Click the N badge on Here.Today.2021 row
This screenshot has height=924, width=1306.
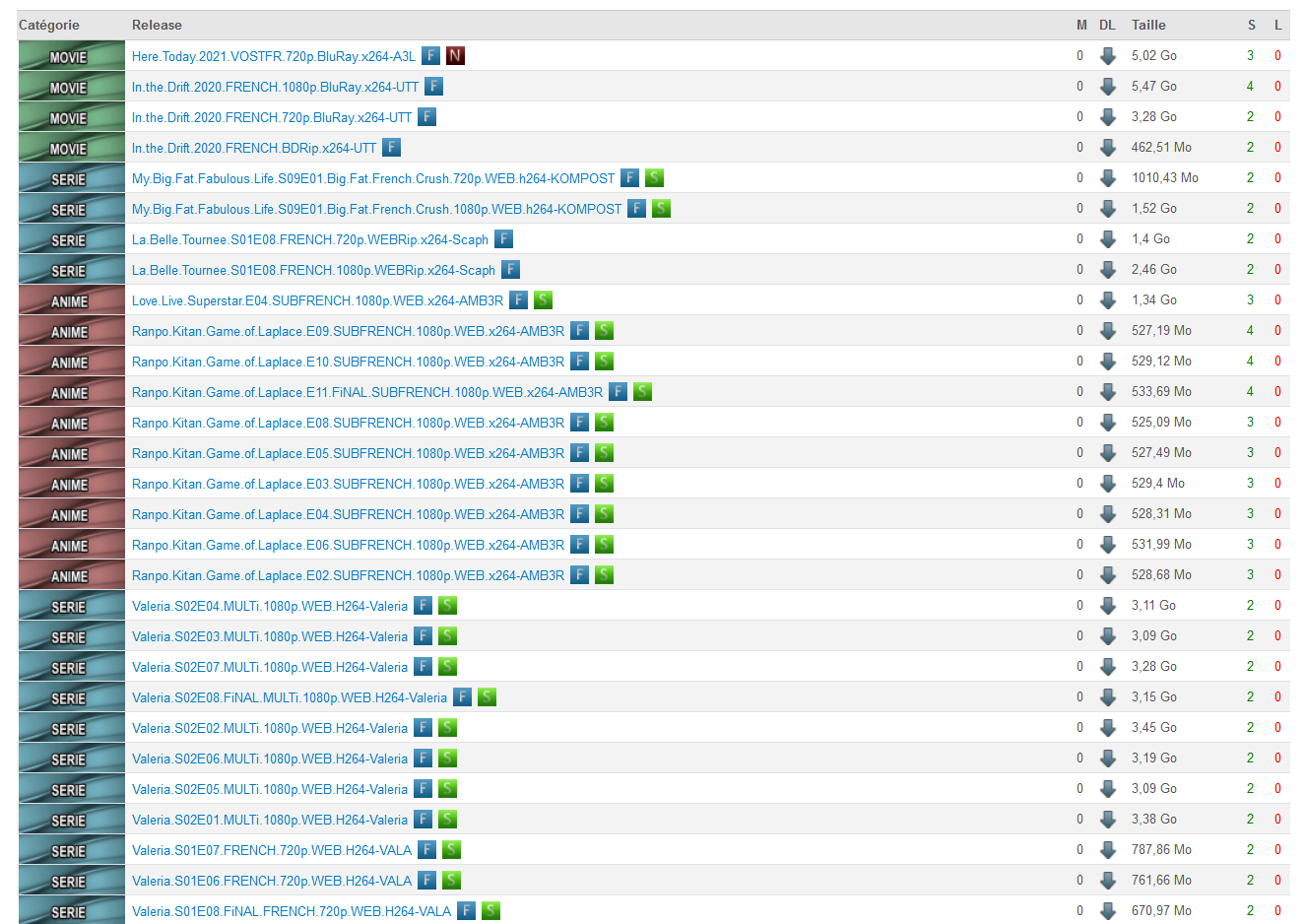[455, 56]
